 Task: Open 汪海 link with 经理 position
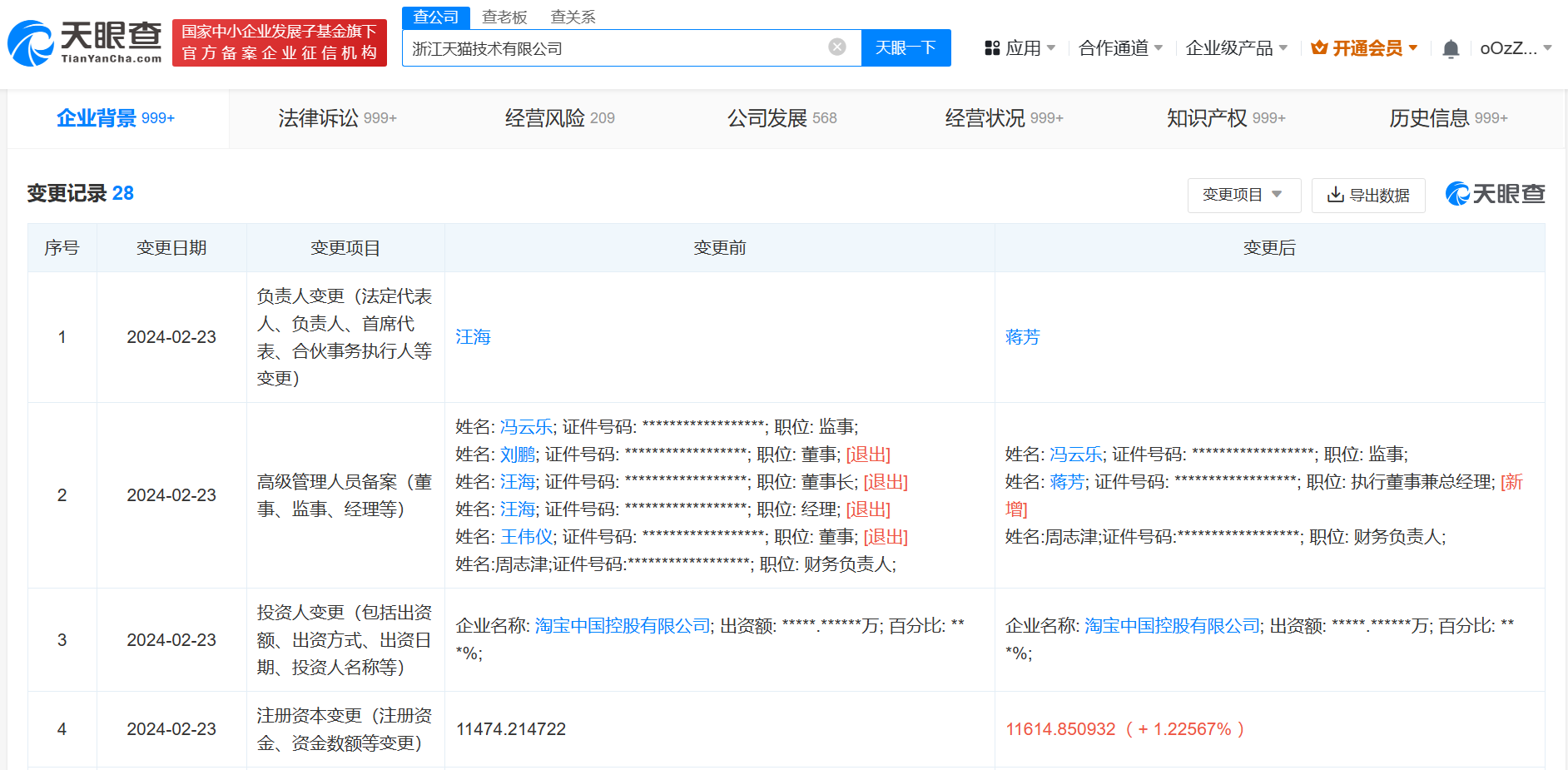(518, 509)
